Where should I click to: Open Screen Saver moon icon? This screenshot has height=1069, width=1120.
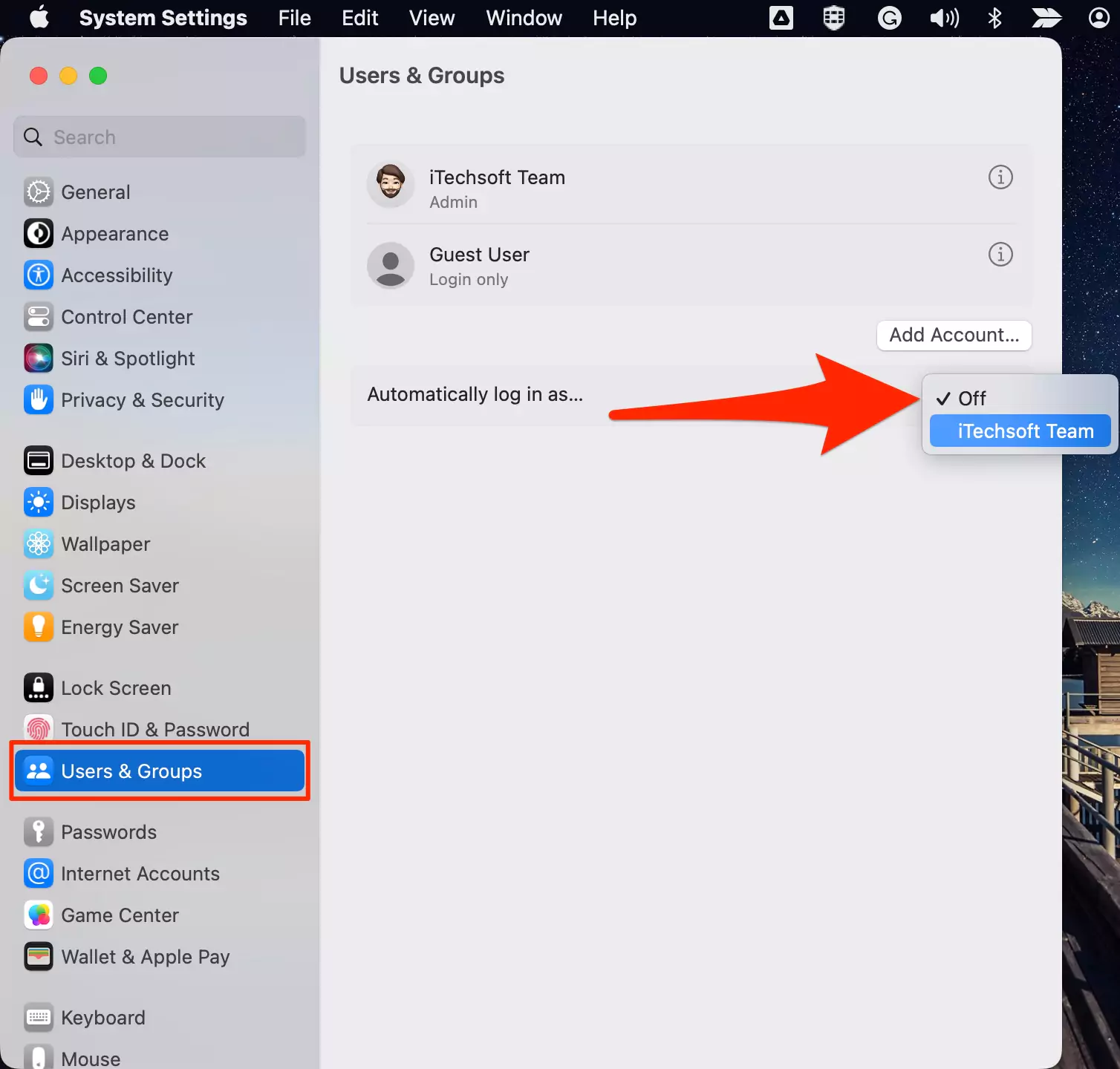pyautogui.click(x=39, y=586)
